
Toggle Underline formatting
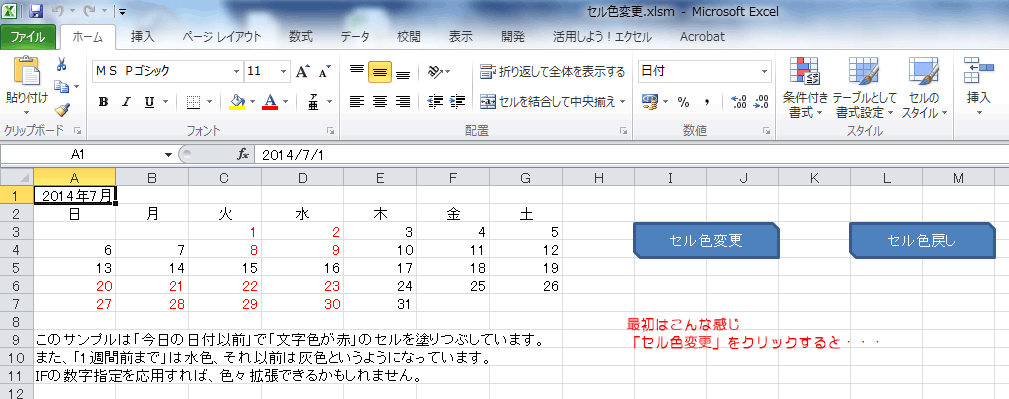149,102
